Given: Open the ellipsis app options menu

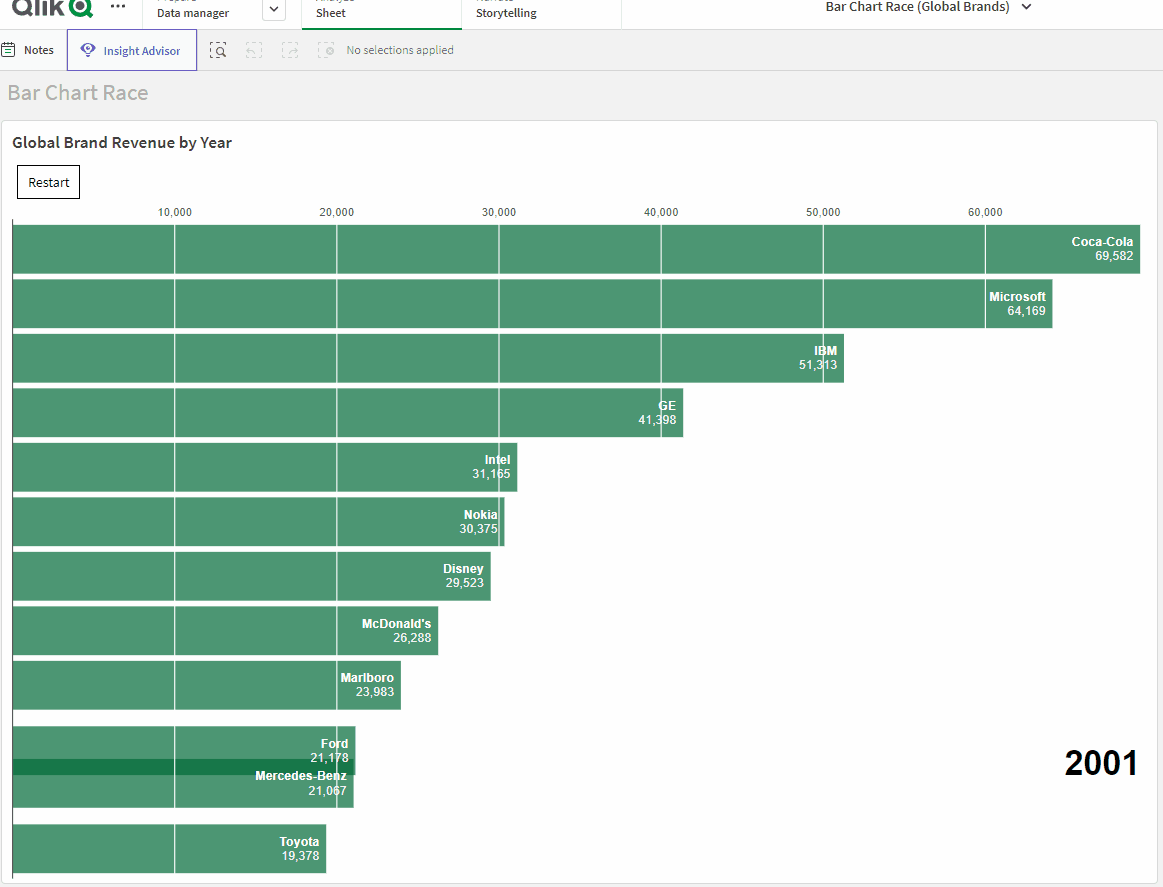Looking at the screenshot, I should (117, 6).
